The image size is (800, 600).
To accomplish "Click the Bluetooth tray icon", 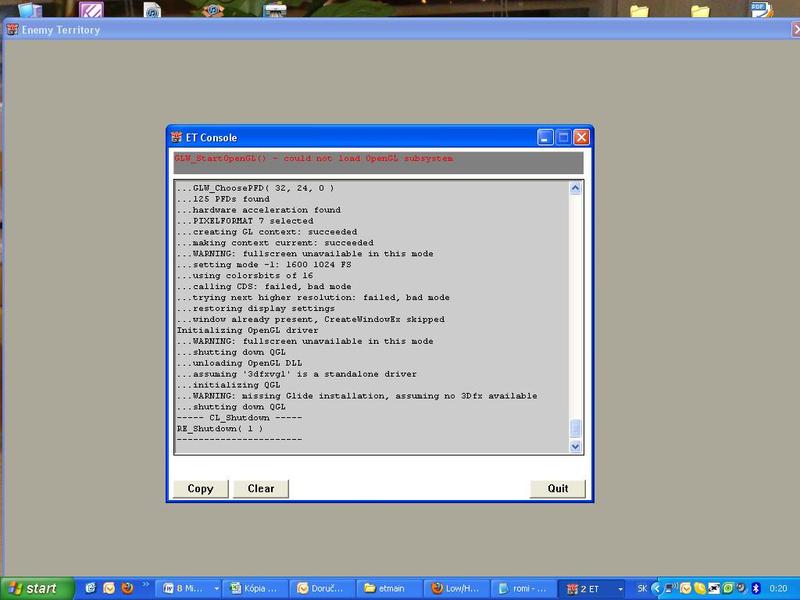I will (x=757, y=588).
